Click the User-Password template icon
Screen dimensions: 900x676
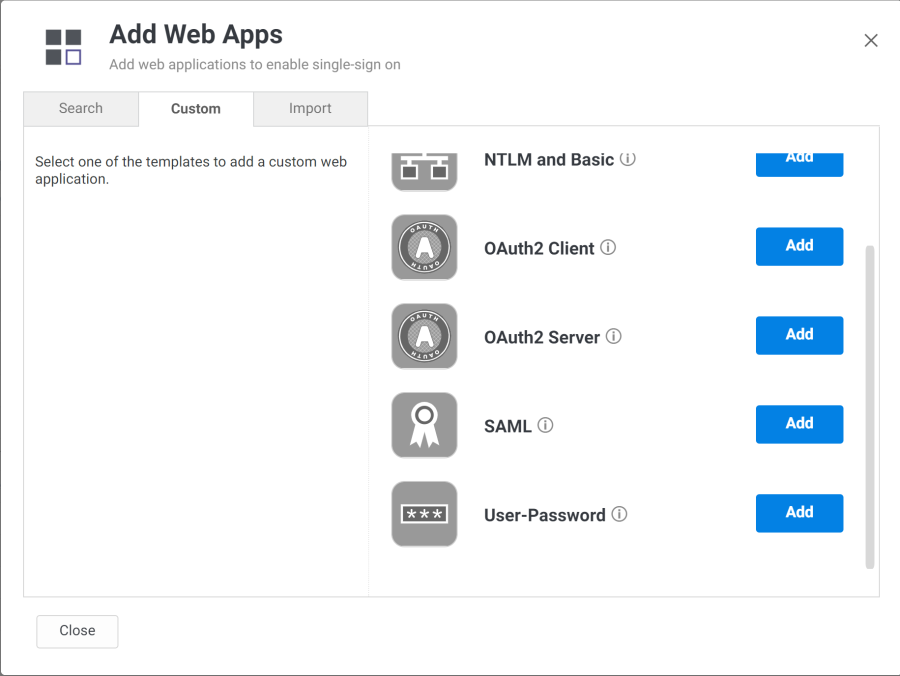[424, 514]
